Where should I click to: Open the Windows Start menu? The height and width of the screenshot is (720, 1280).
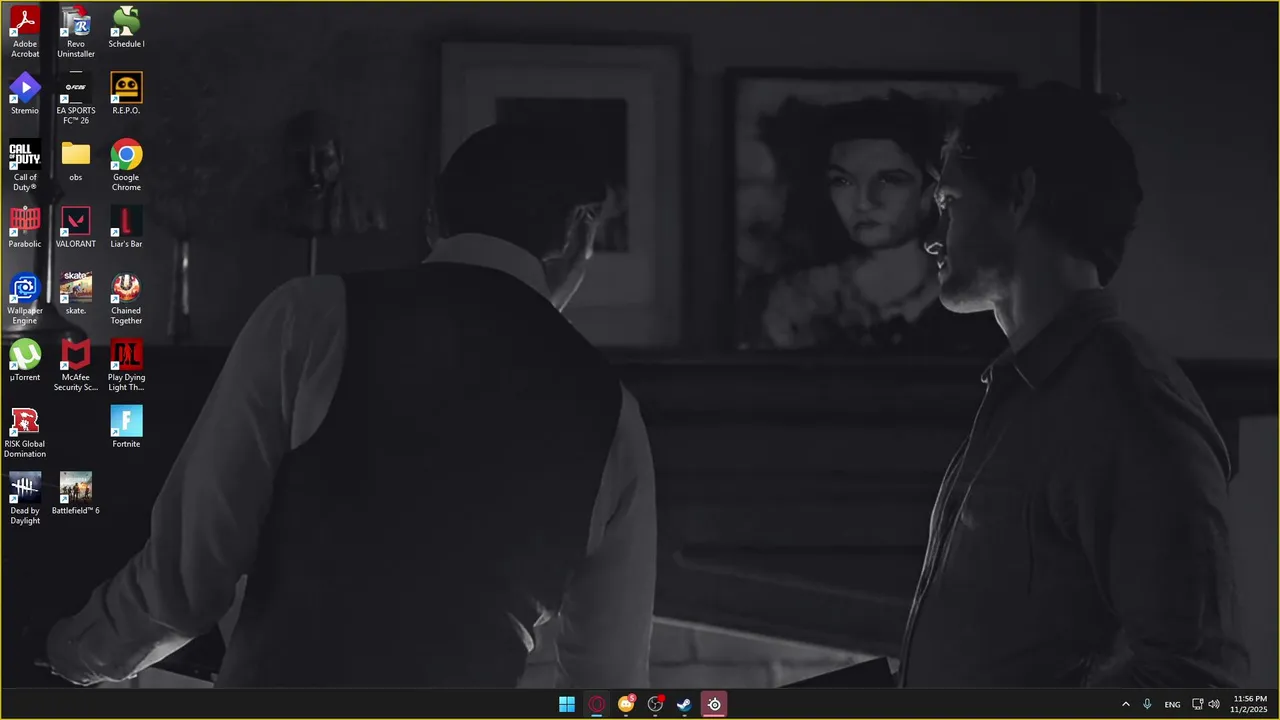567,704
